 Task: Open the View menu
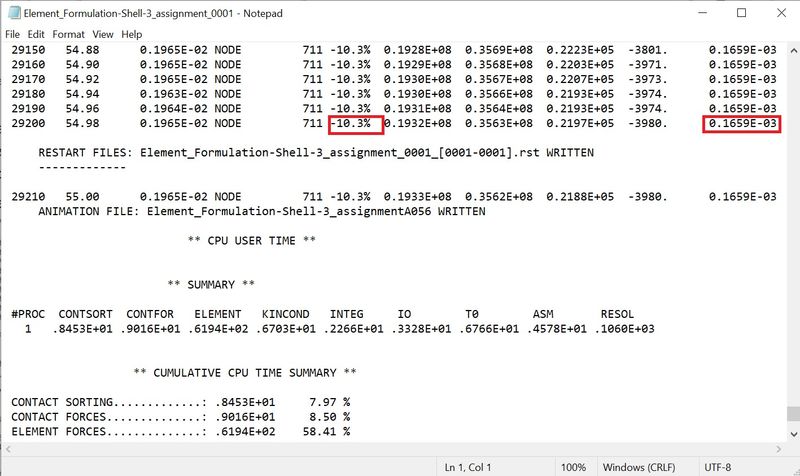[x=103, y=34]
